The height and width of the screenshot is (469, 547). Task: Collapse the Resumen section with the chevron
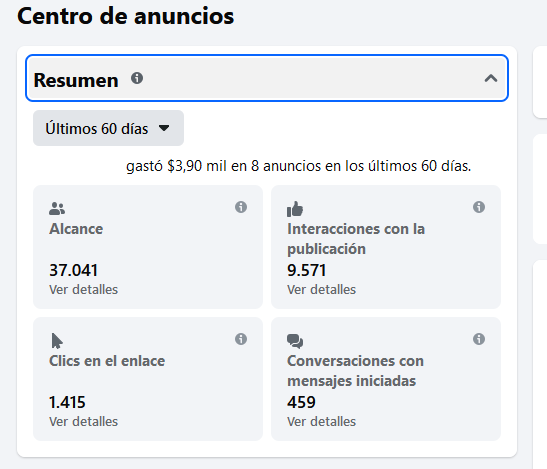click(x=490, y=79)
